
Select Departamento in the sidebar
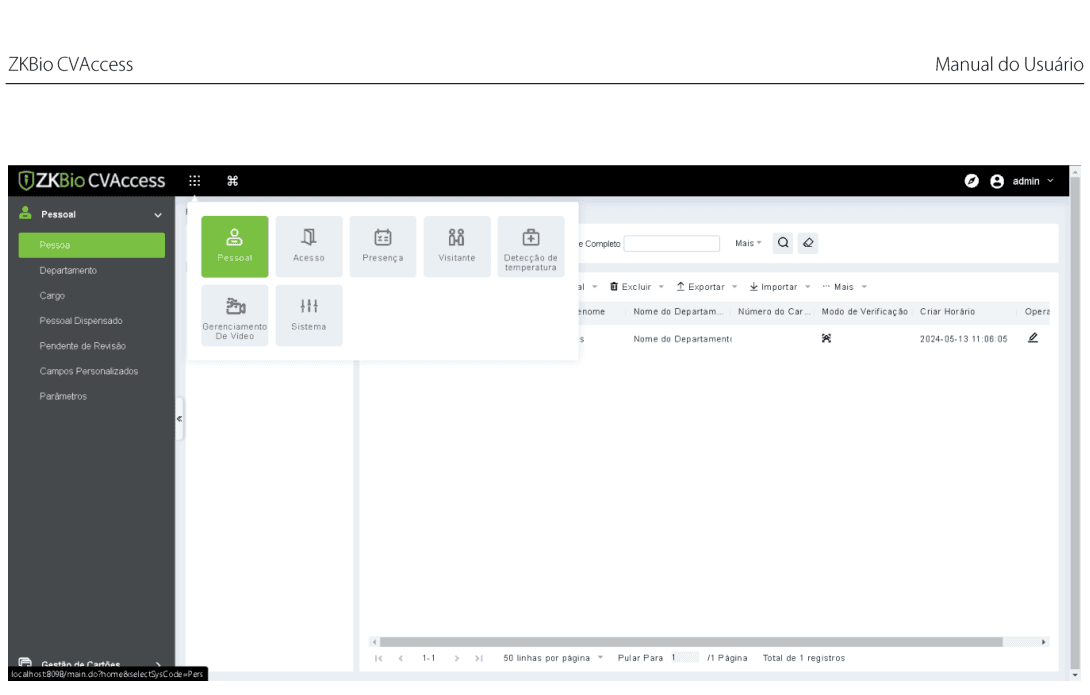click(68, 270)
